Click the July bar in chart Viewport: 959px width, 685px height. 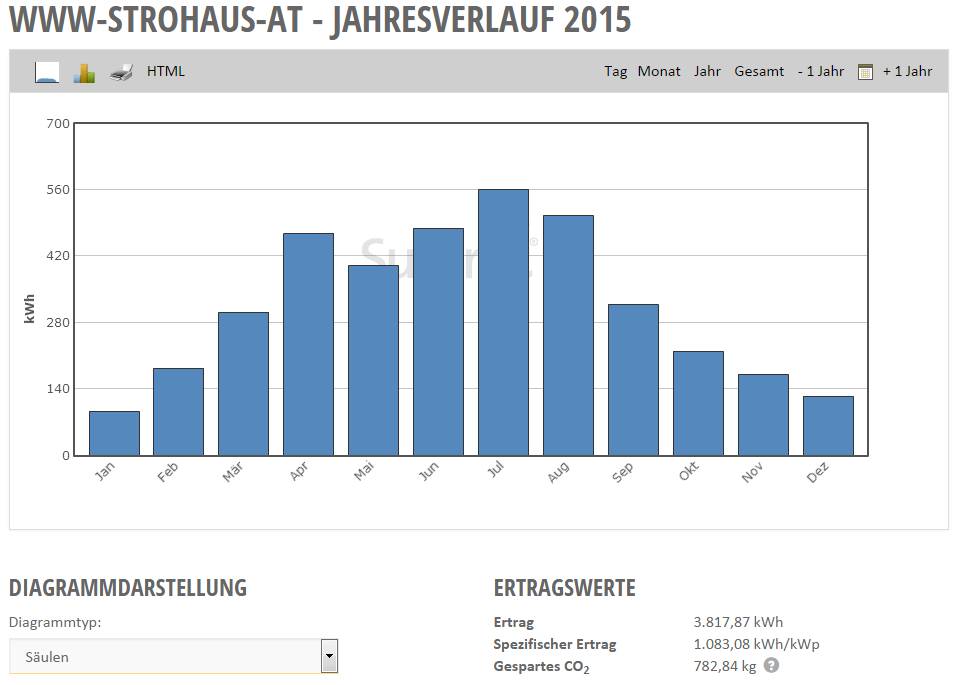(503, 322)
